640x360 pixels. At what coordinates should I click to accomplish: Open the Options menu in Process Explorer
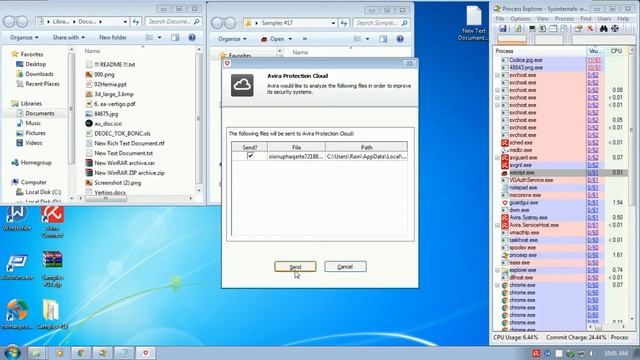pos(520,19)
